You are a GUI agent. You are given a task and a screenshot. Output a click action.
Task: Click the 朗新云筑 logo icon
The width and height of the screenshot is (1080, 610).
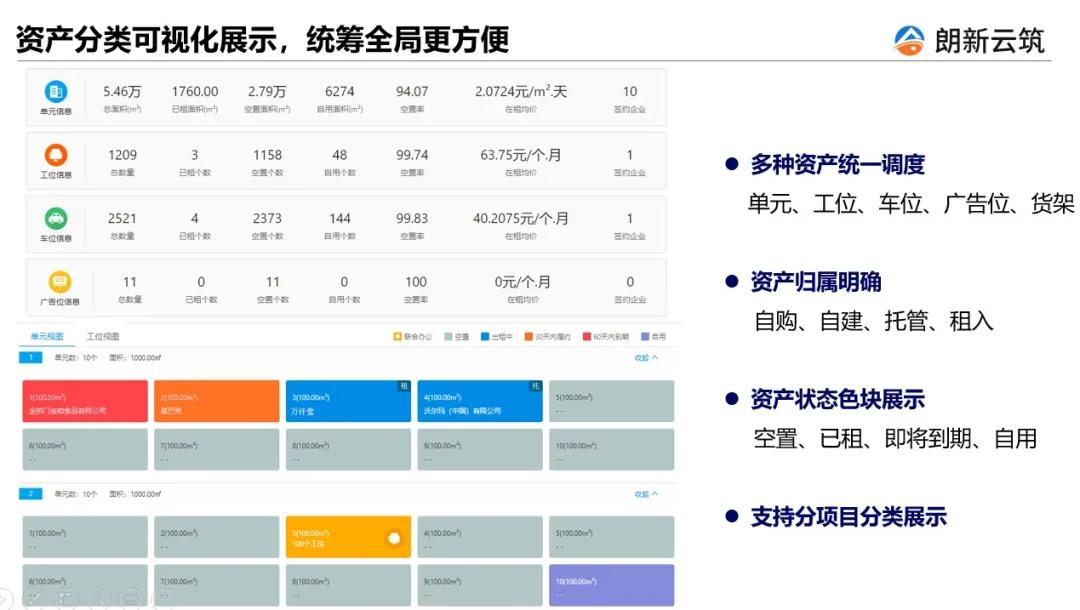coord(909,40)
